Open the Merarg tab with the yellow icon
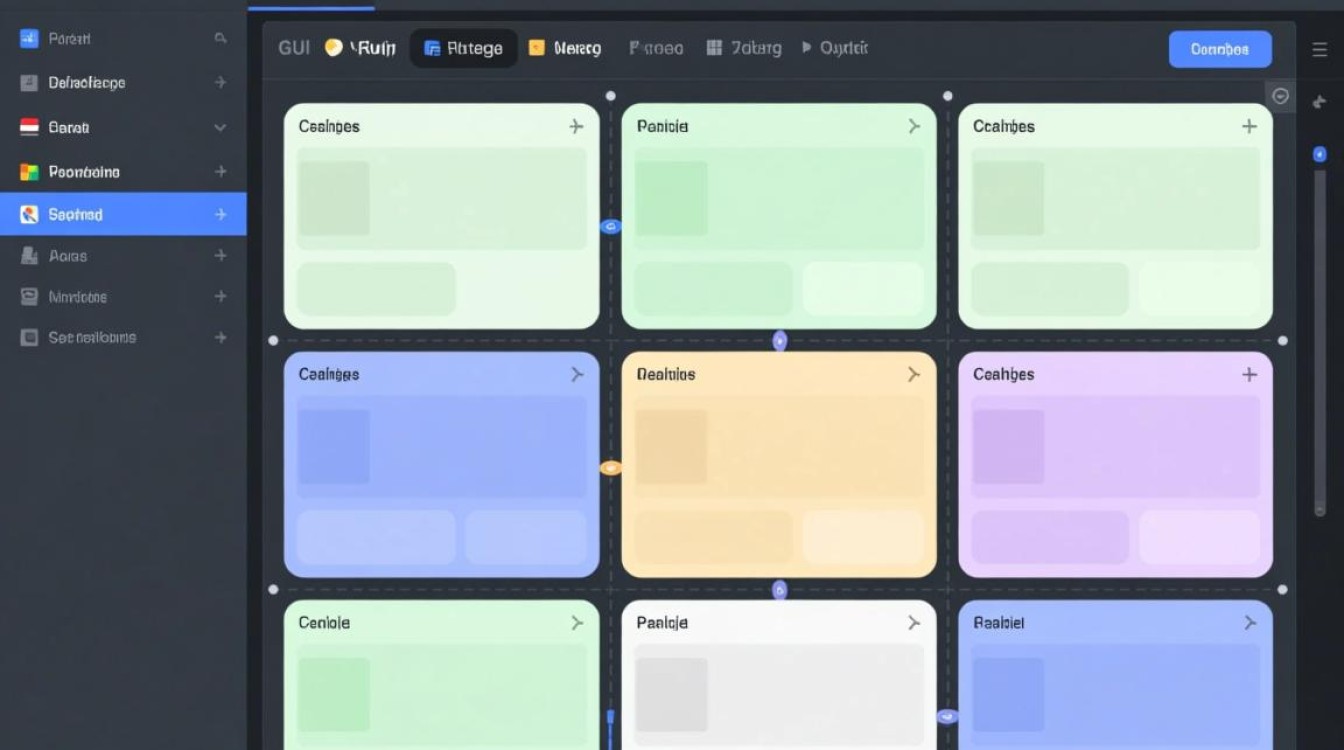This screenshot has height=750, width=1344. click(565, 48)
